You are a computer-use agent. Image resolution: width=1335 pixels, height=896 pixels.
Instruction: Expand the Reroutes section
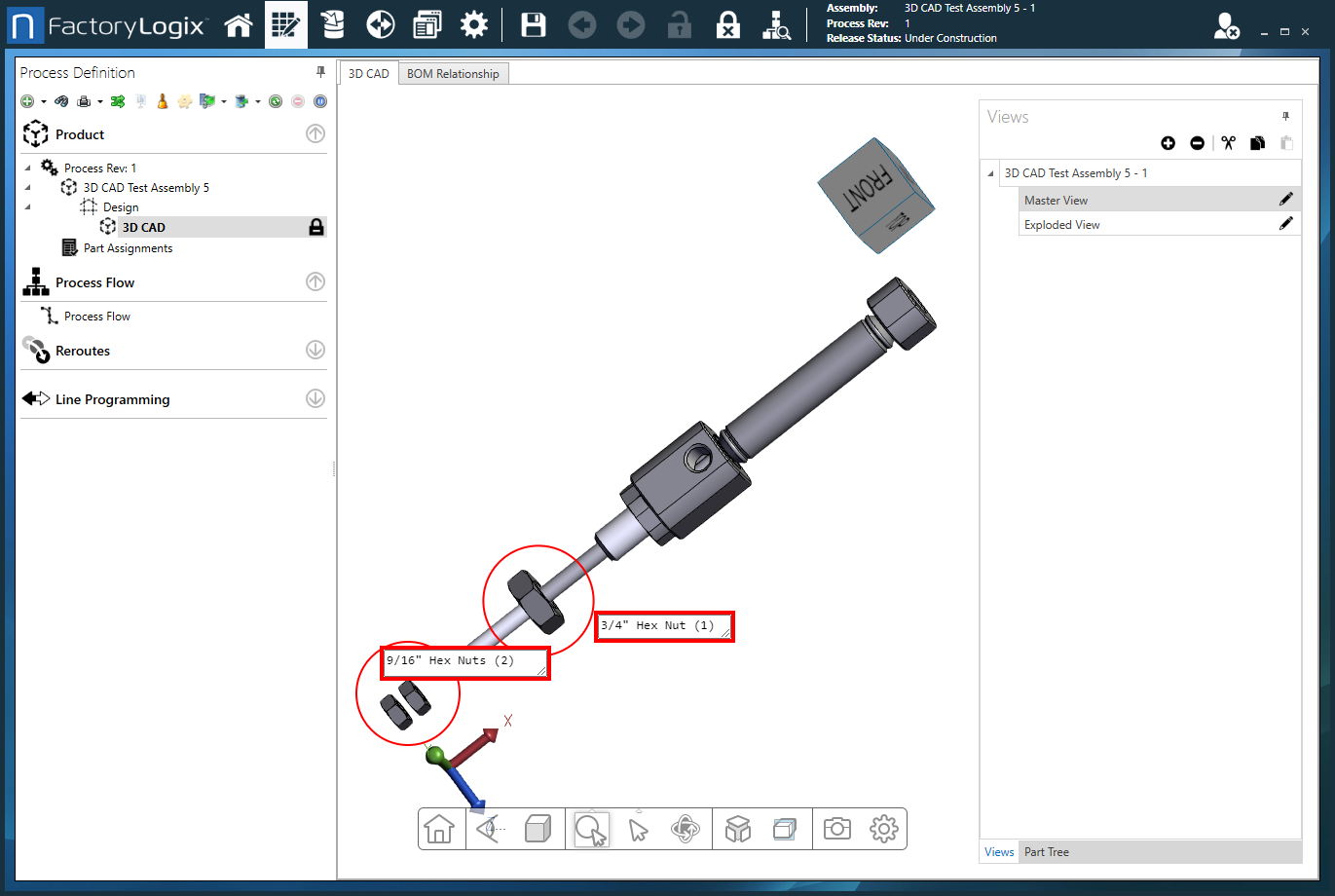click(x=315, y=350)
